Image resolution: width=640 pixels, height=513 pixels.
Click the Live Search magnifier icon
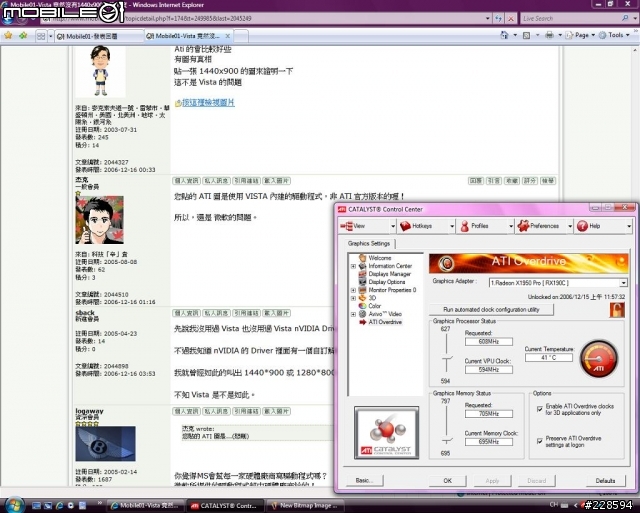click(625, 18)
